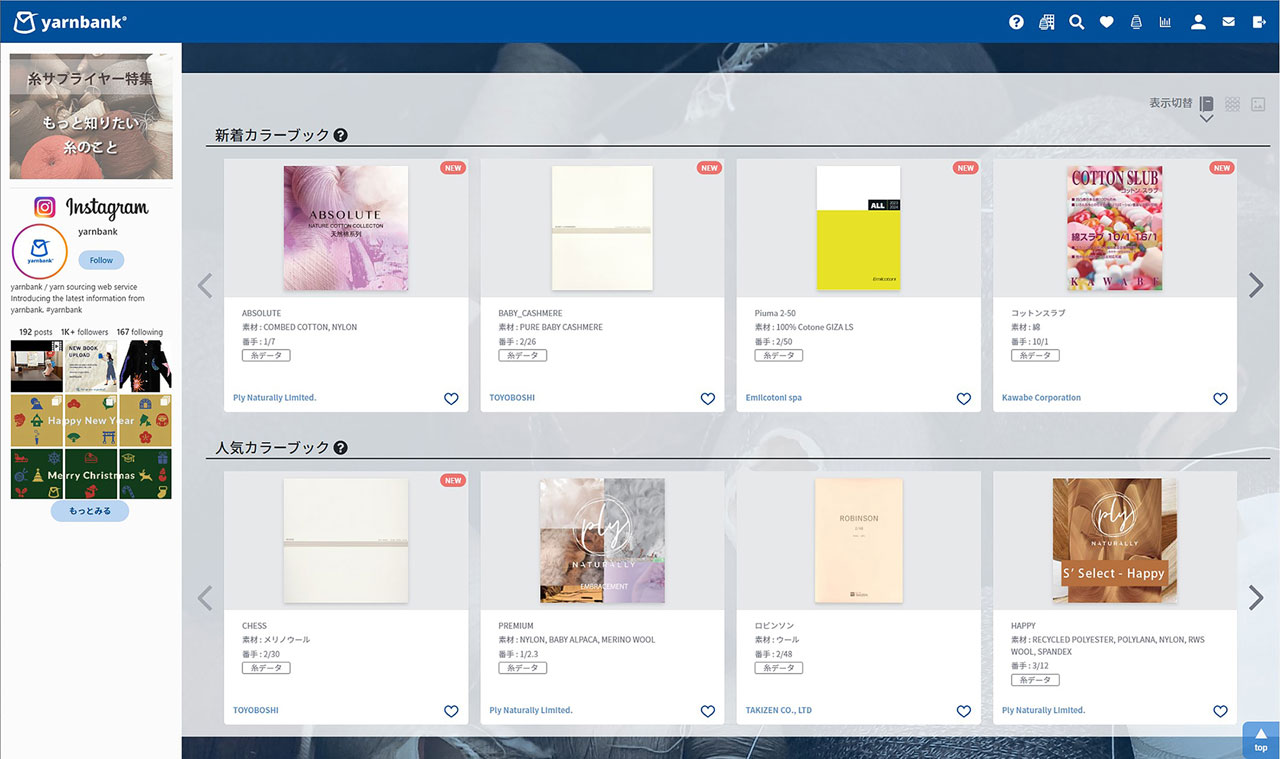Open the S' Select - Happy book cover
The image size is (1280, 759).
[1114, 541]
